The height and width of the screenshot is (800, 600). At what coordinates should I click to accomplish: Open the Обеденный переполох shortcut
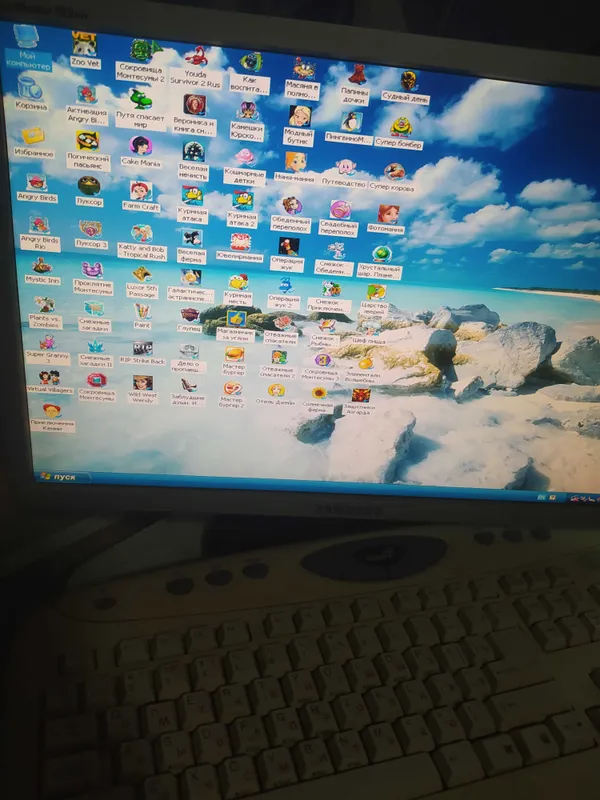click(291, 215)
